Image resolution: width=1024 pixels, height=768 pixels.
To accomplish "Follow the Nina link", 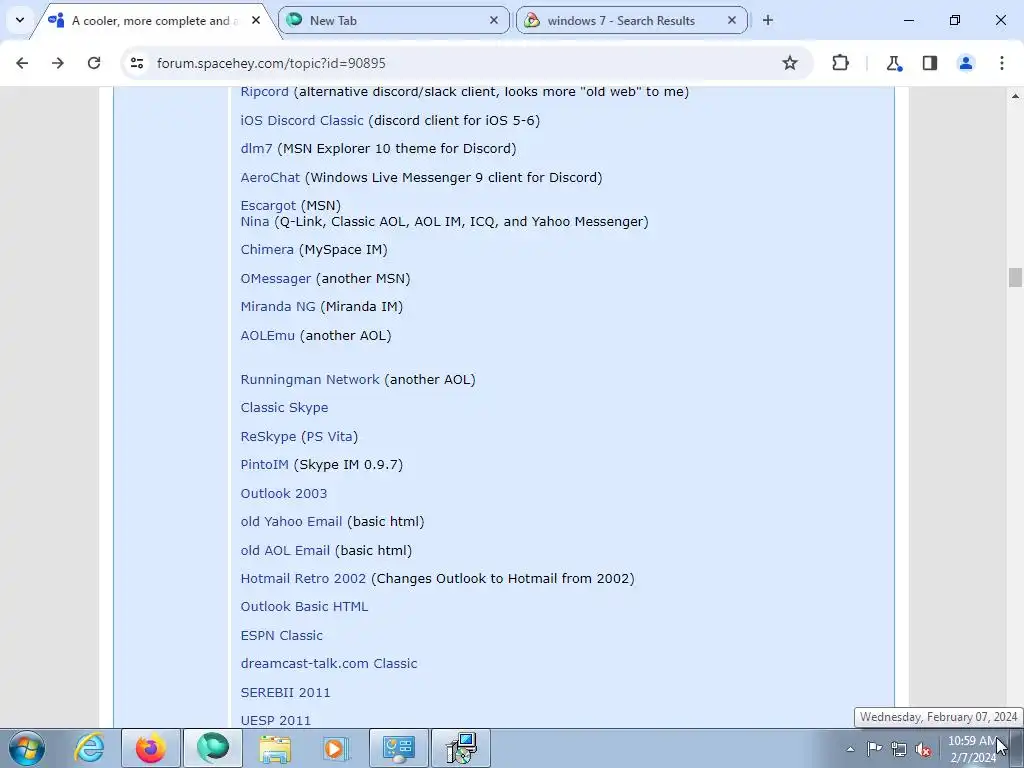I will [255, 221].
